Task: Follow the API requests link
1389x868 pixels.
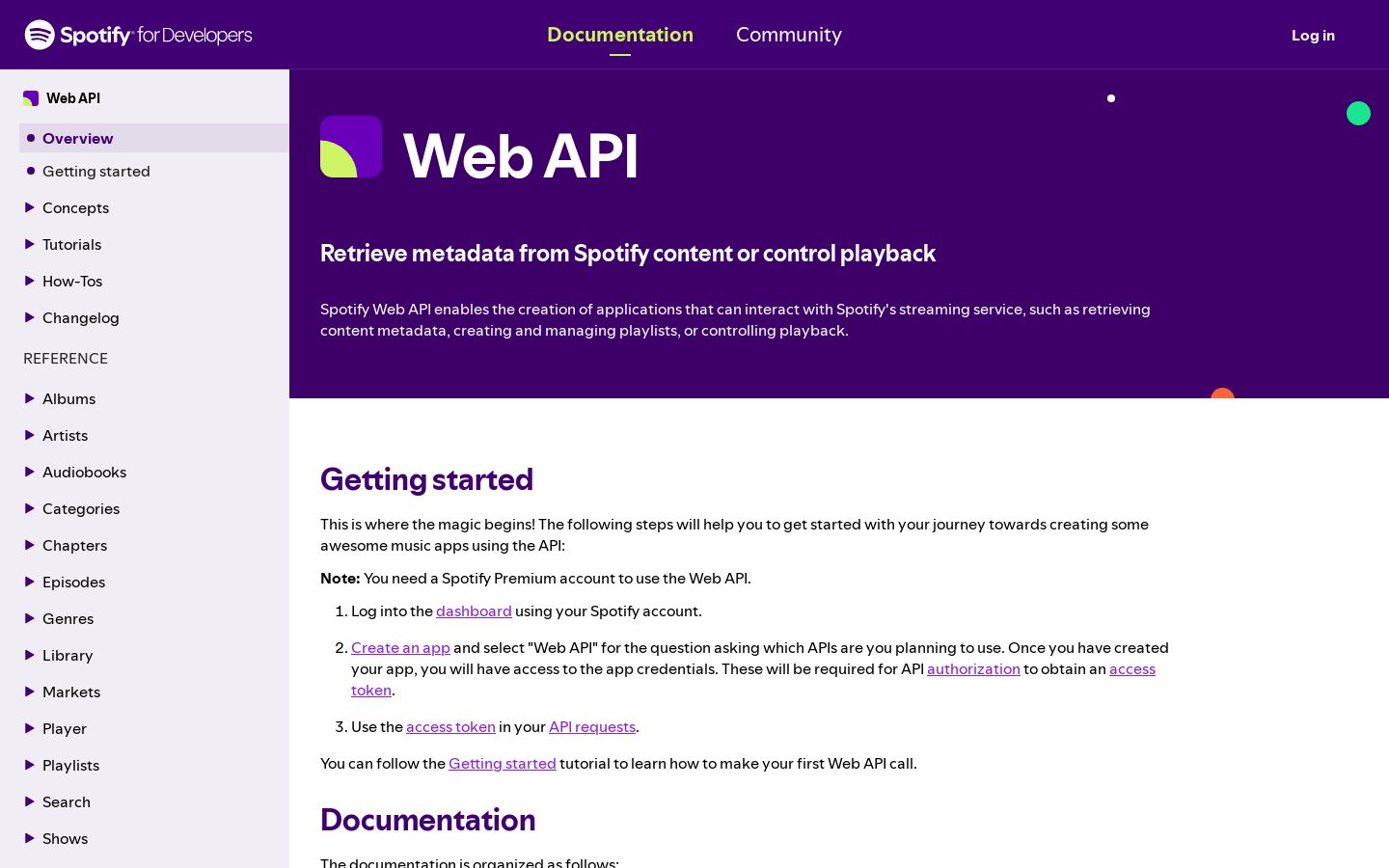Action: [x=592, y=726]
